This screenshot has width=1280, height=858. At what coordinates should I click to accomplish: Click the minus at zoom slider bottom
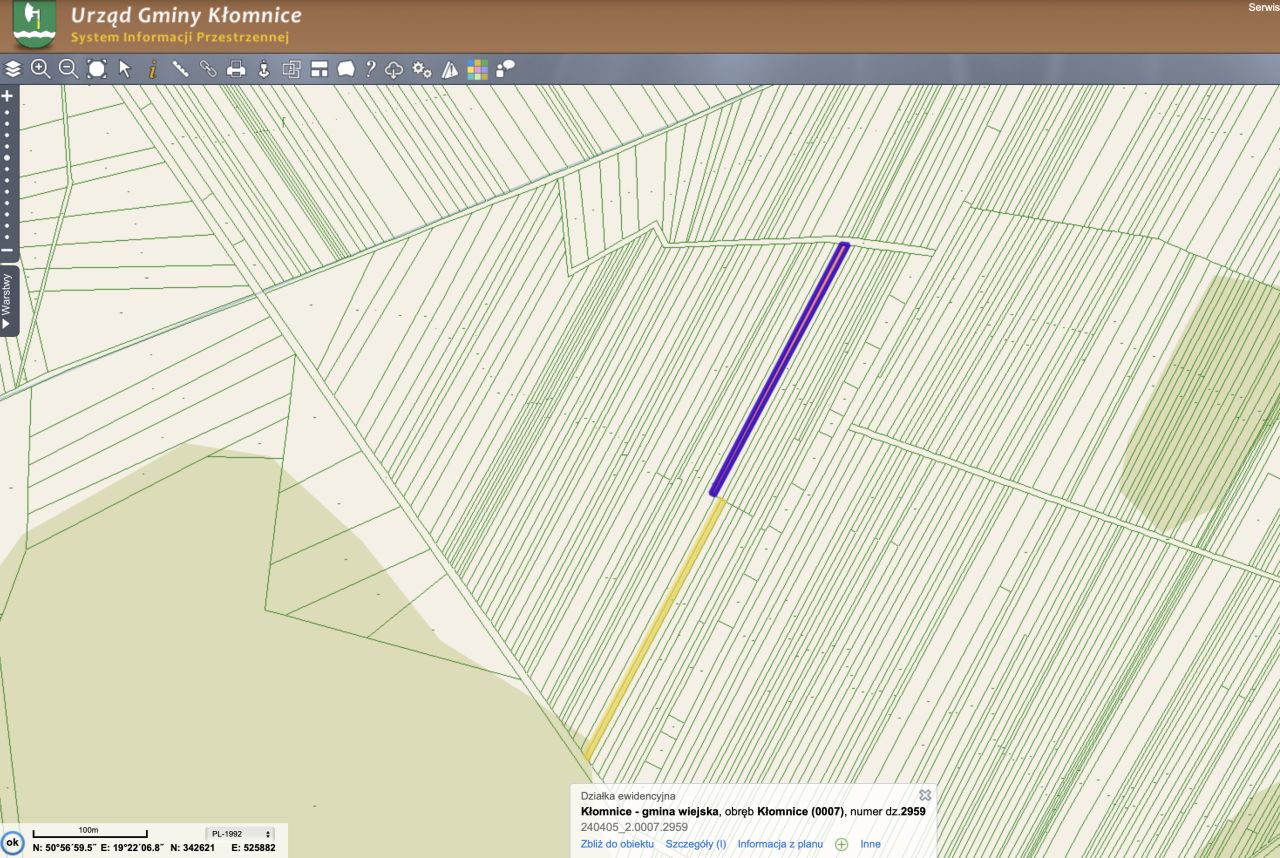[x=7, y=250]
